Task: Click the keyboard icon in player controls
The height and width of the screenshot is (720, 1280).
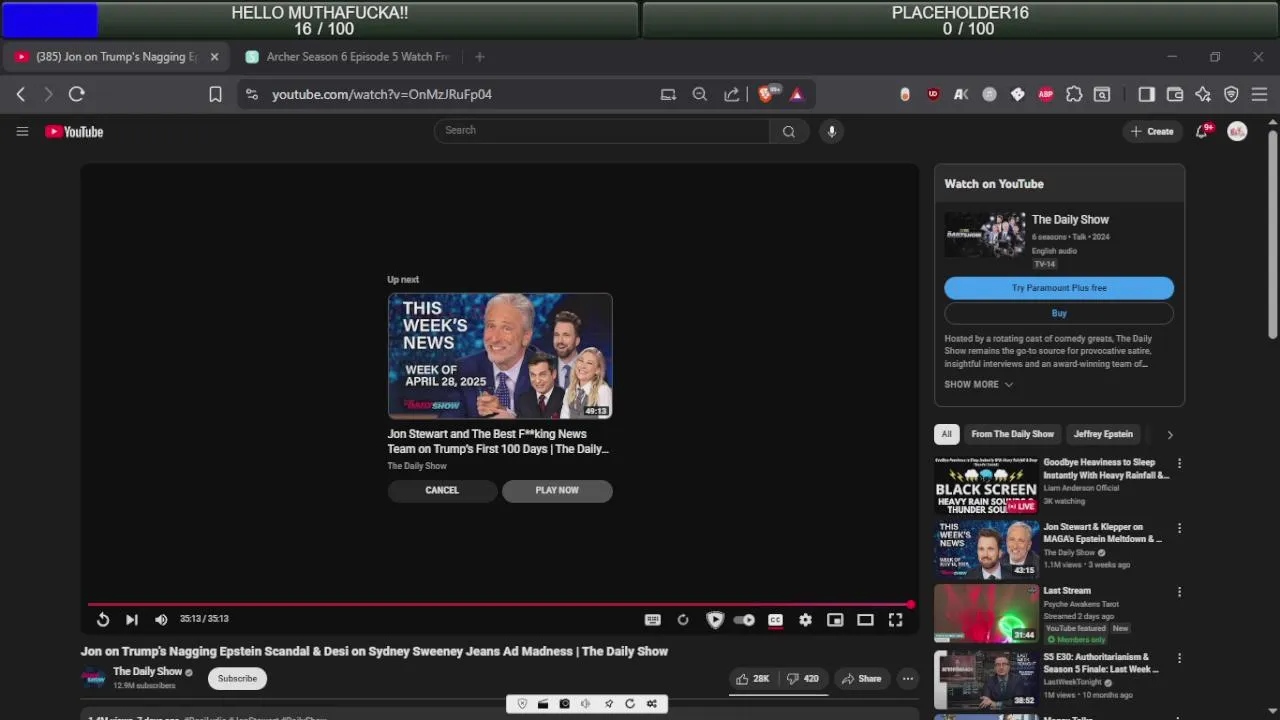Action: click(x=653, y=620)
